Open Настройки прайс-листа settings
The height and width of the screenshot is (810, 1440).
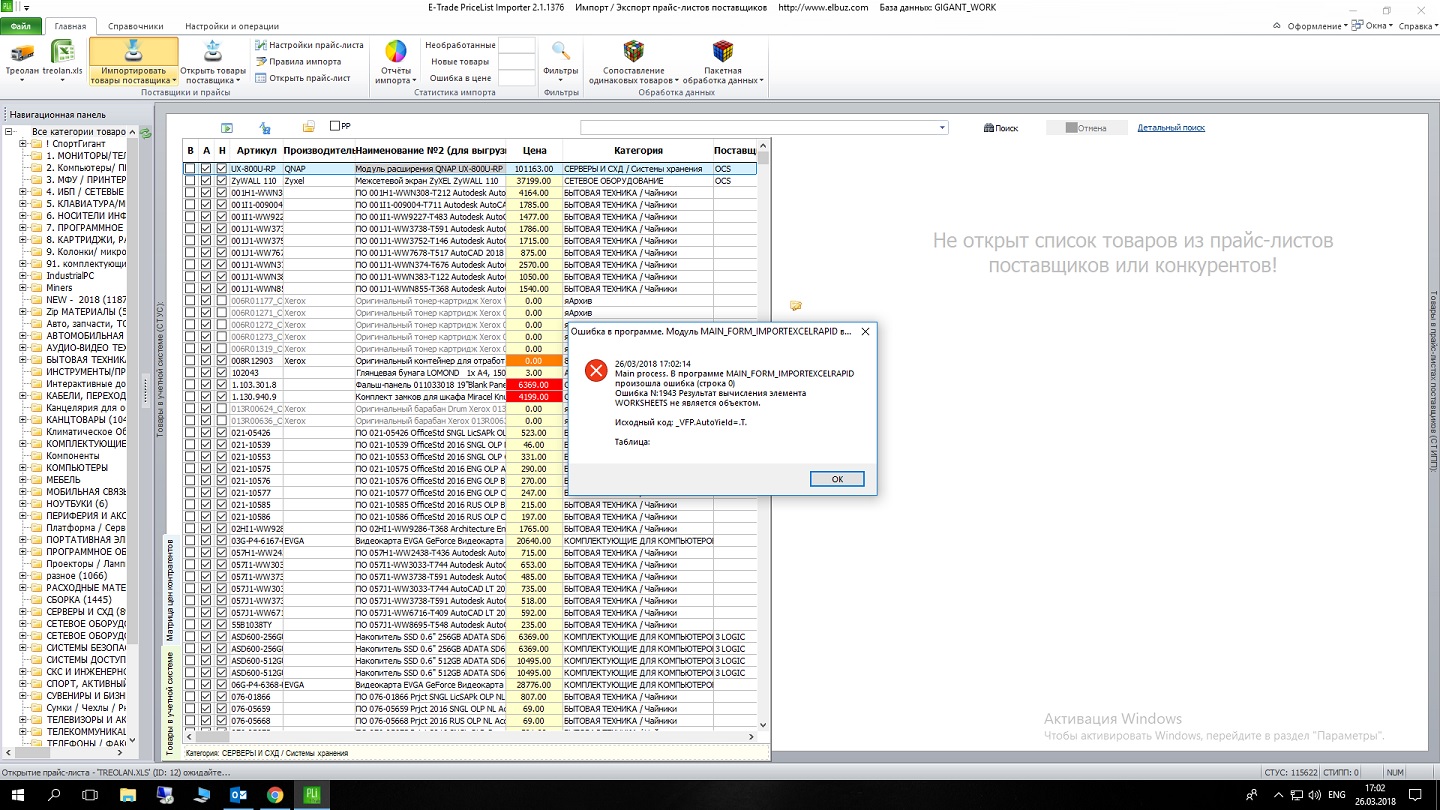click(x=309, y=45)
